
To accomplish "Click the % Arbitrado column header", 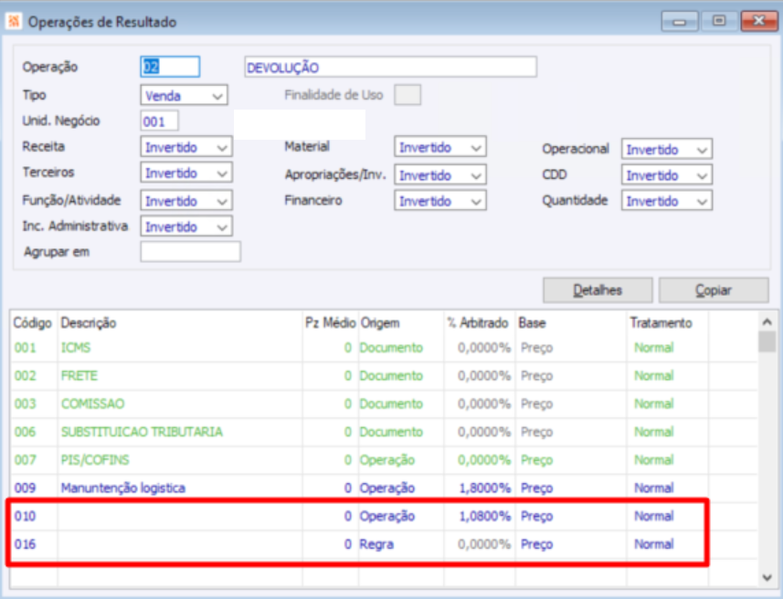I will click(x=478, y=323).
